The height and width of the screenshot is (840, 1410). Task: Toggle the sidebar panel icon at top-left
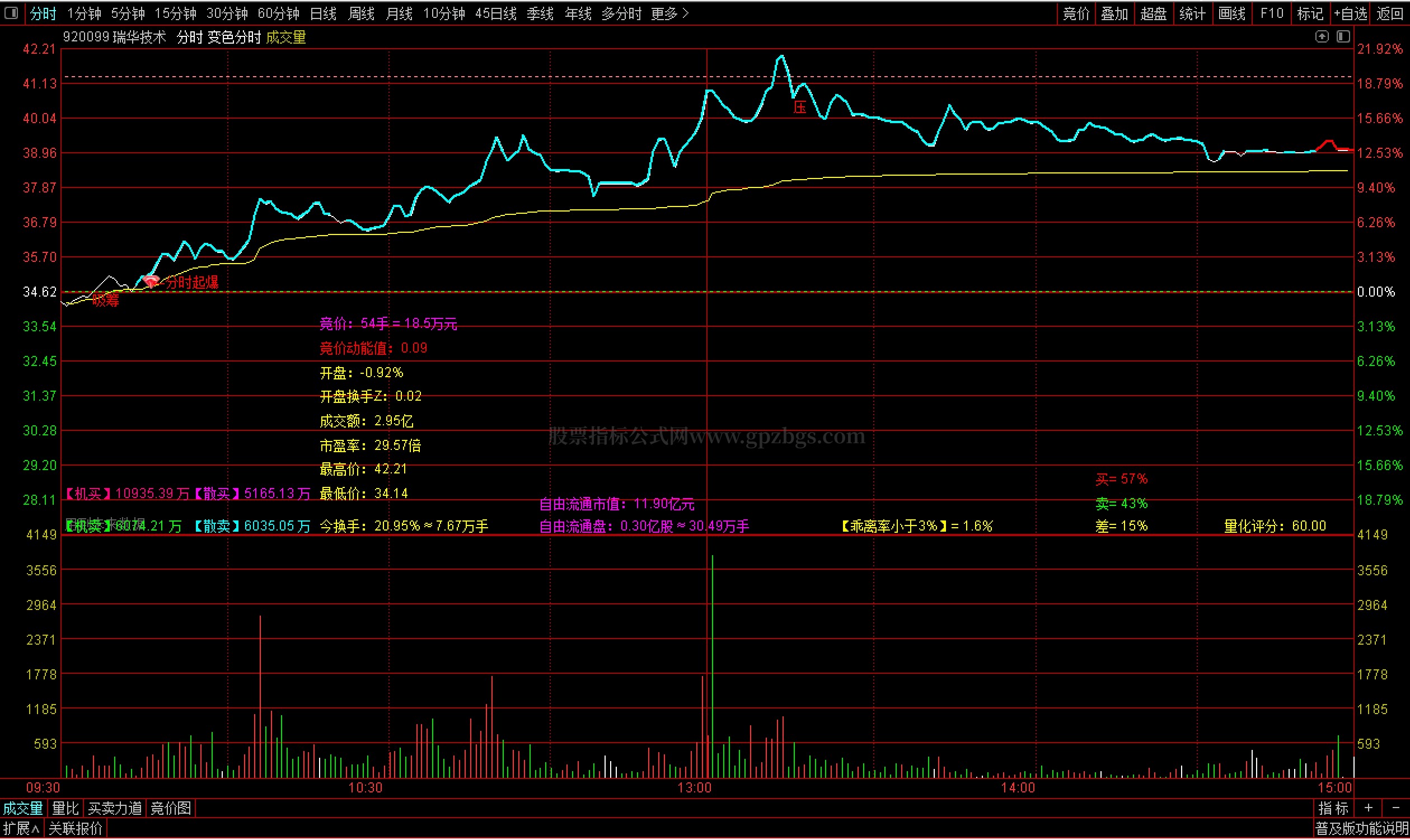click(x=11, y=13)
